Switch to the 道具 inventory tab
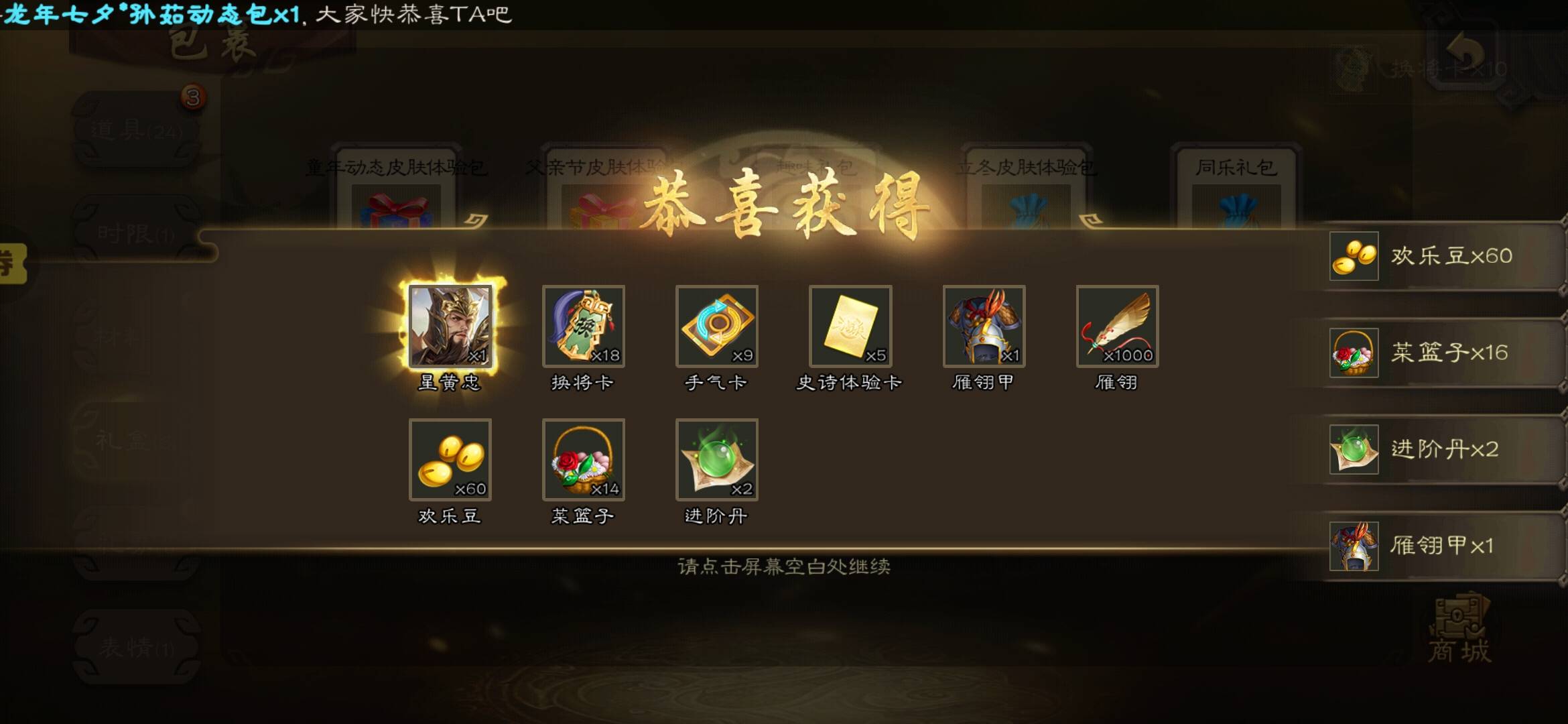 pos(136,129)
